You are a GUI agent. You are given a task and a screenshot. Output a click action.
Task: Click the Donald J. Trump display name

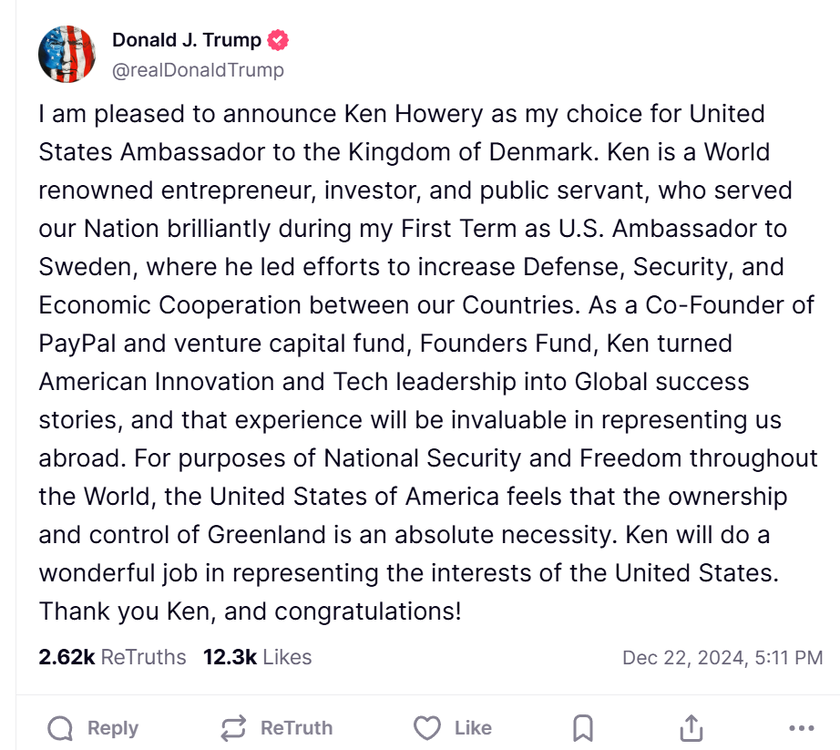pos(187,41)
